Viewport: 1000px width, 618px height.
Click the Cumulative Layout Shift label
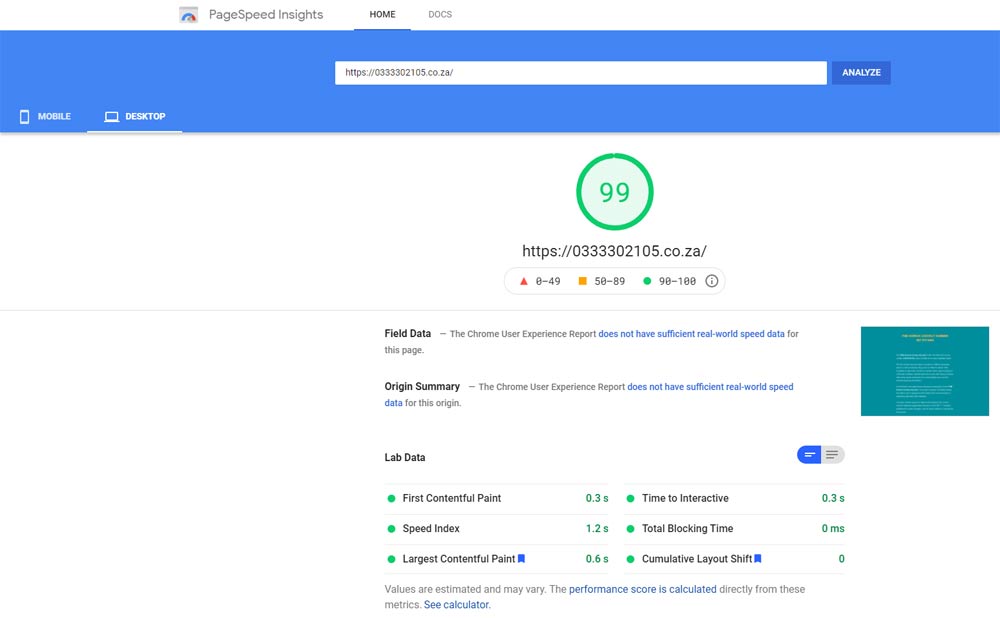pyautogui.click(x=697, y=559)
